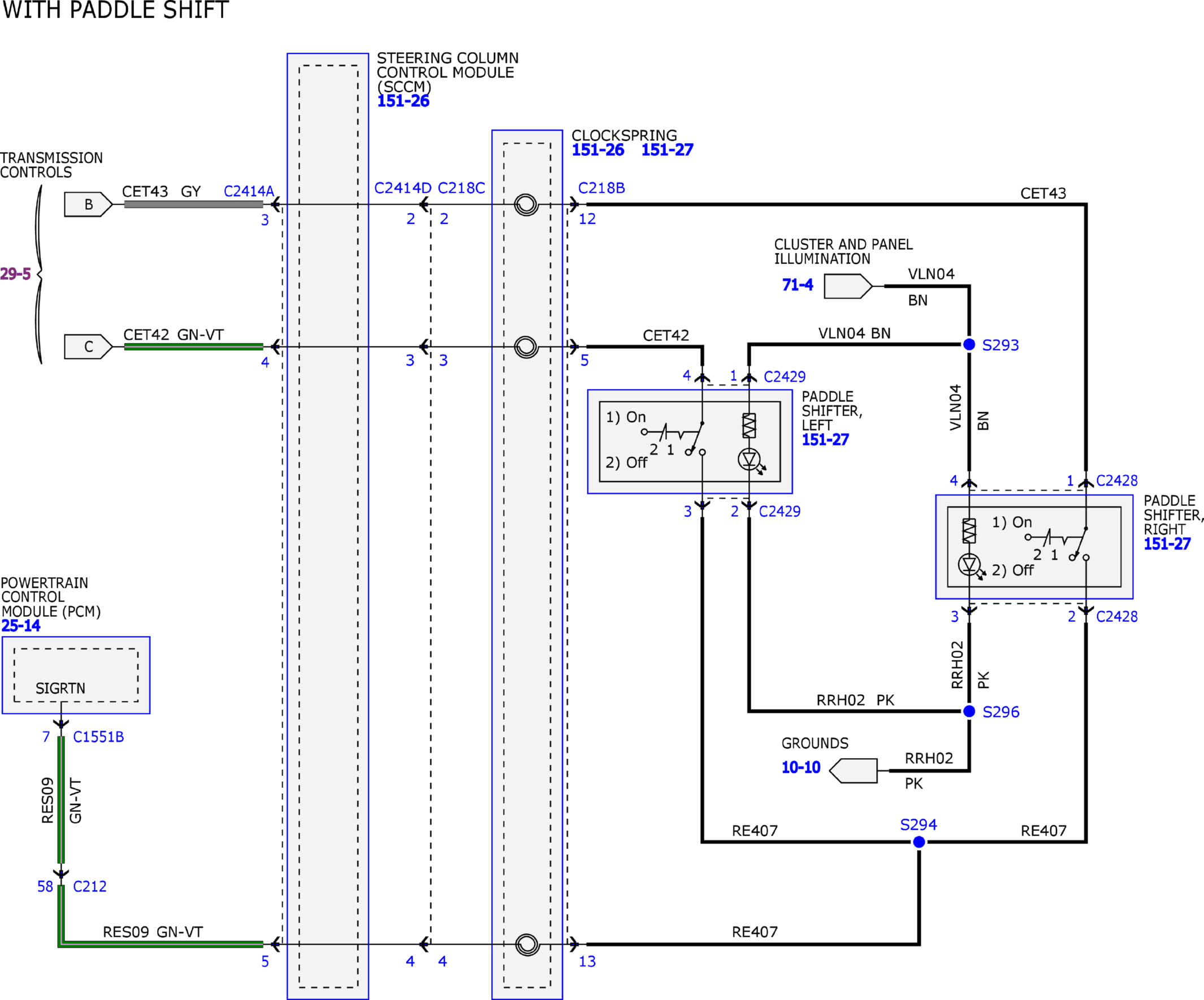Select the C218B connector label
Image resolution: width=1204 pixels, height=1000 pixels.
pos(601,188)
